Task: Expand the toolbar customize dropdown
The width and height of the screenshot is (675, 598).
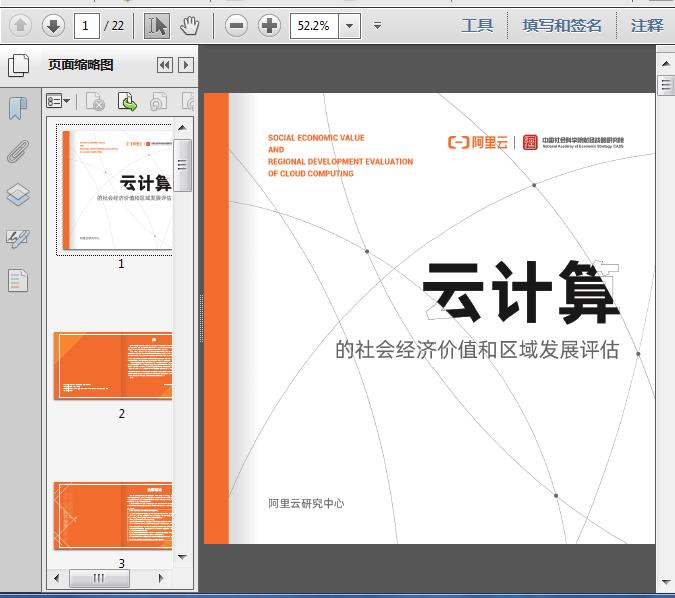Action: [377, 26]
